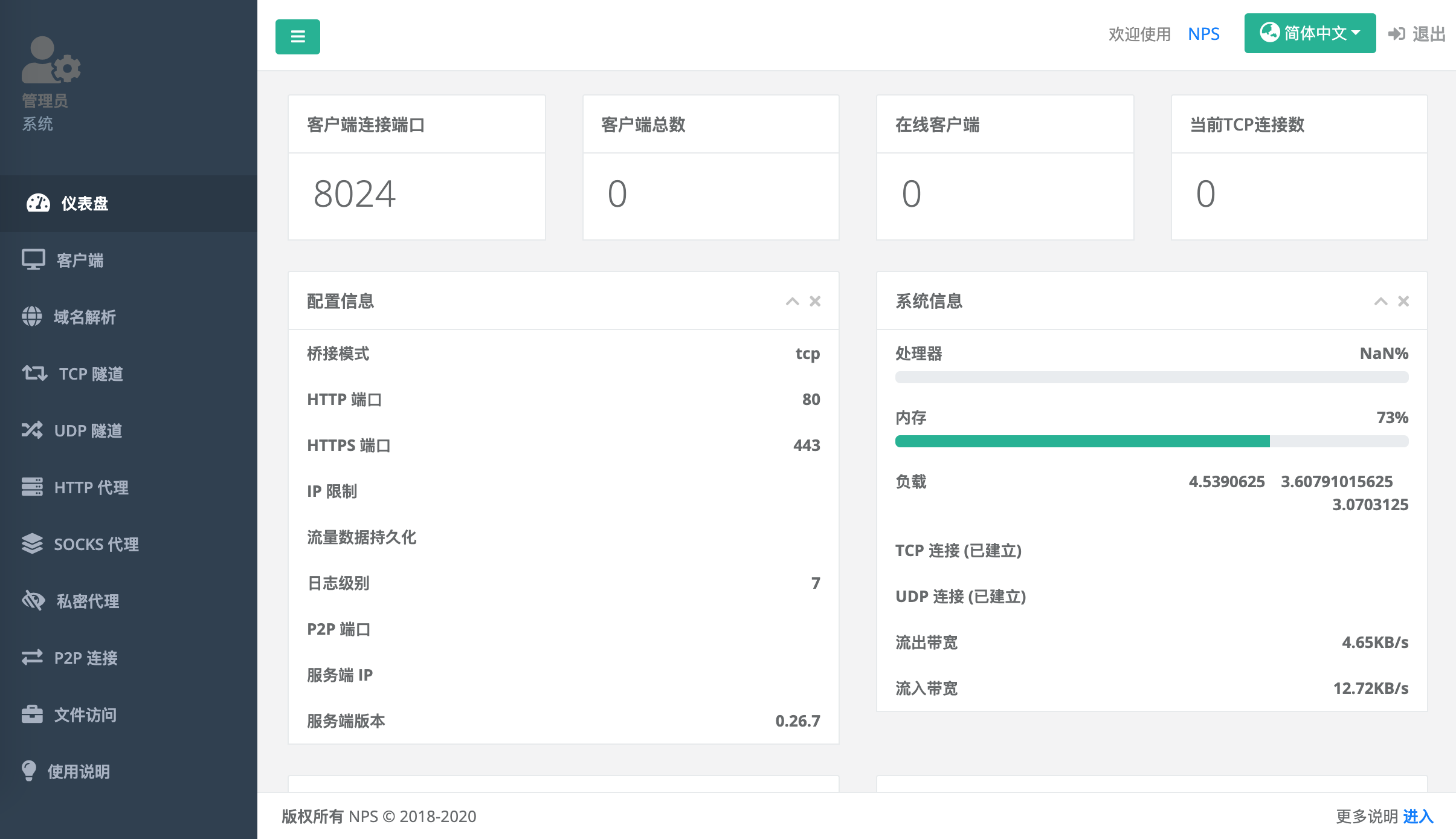Collapse the 配置信息 panel with its chevron
Image resolution: width=1456 pixels, height=839 pixels.
[792, 301]
